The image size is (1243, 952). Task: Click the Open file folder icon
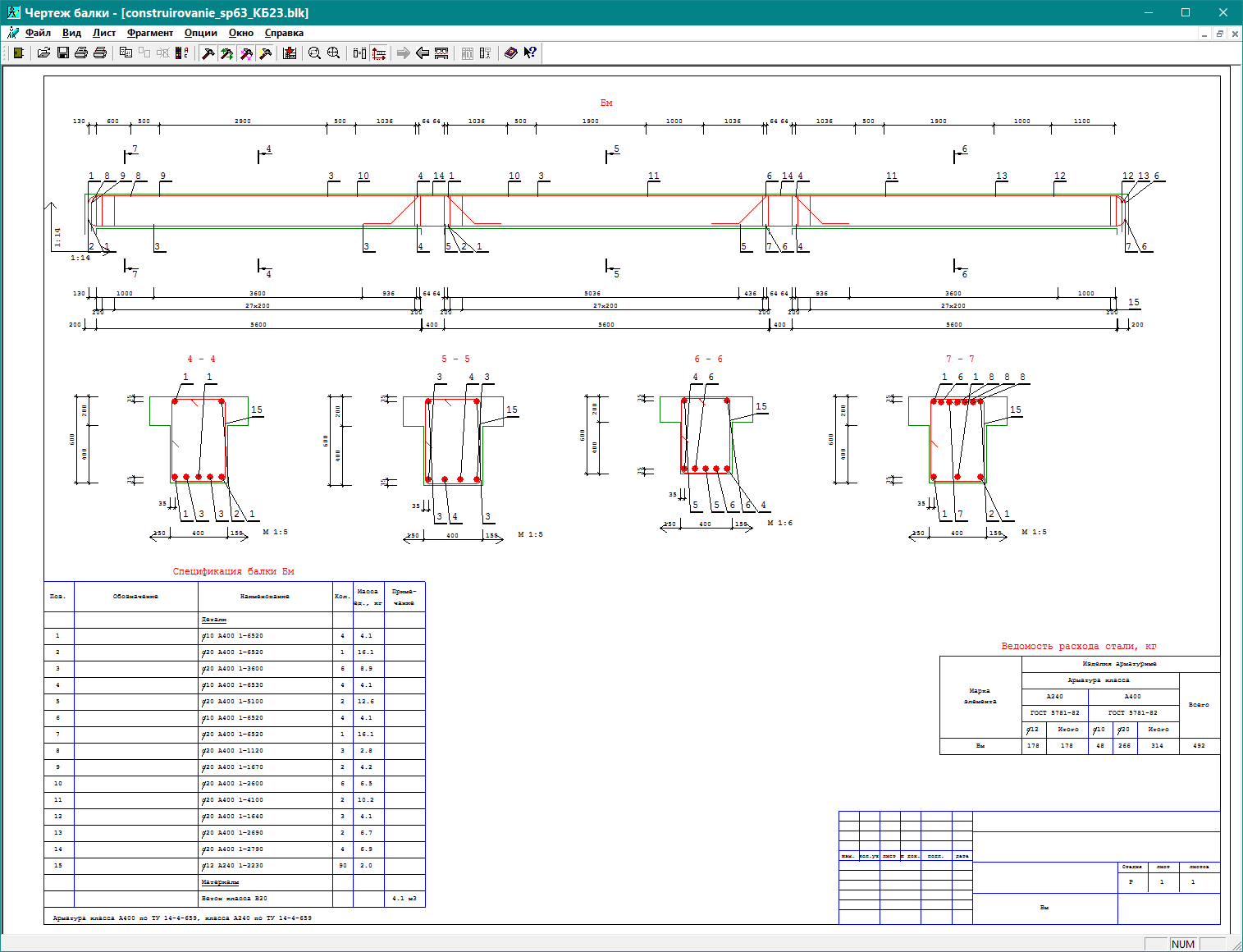(x=43, y=53)
